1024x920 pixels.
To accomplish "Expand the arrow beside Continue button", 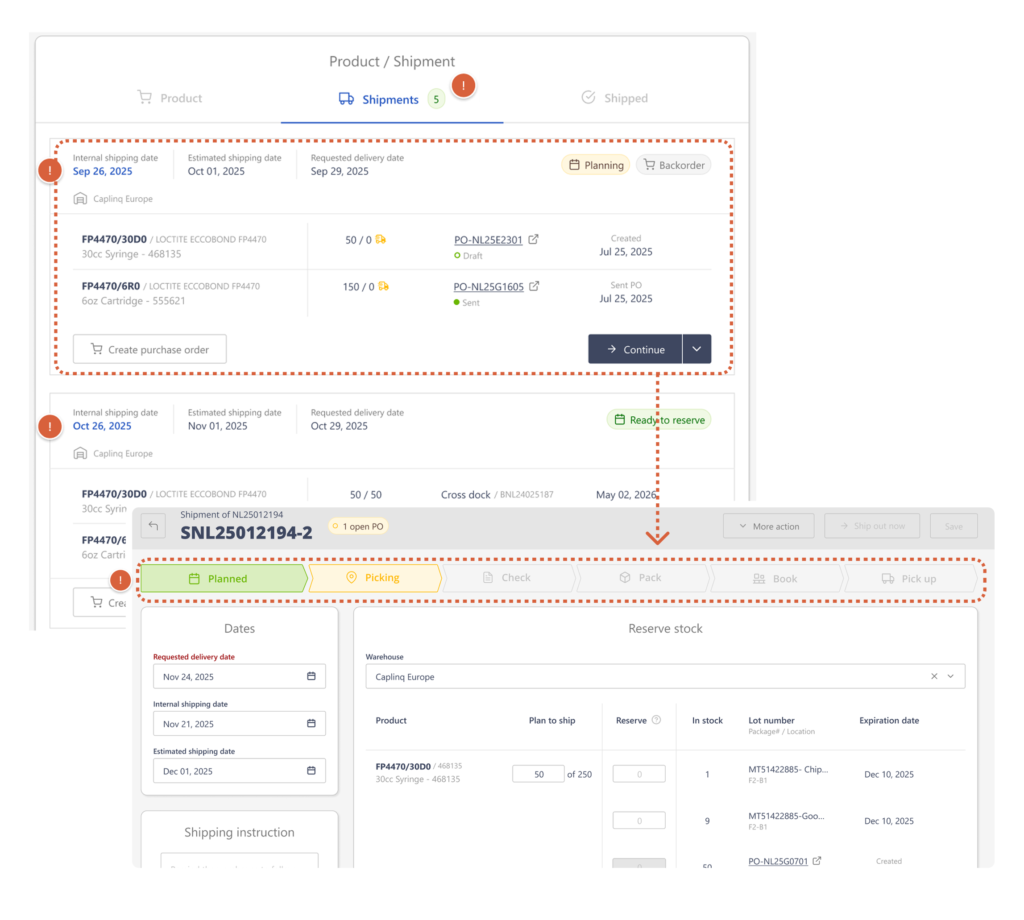I will pyautogui.click(x=697, y=349).
